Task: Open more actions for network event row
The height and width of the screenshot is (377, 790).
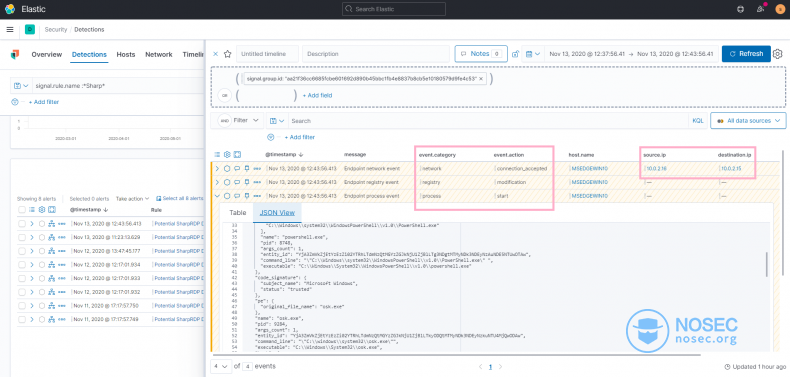Action: pyautogui.click(x=257, y=168)
